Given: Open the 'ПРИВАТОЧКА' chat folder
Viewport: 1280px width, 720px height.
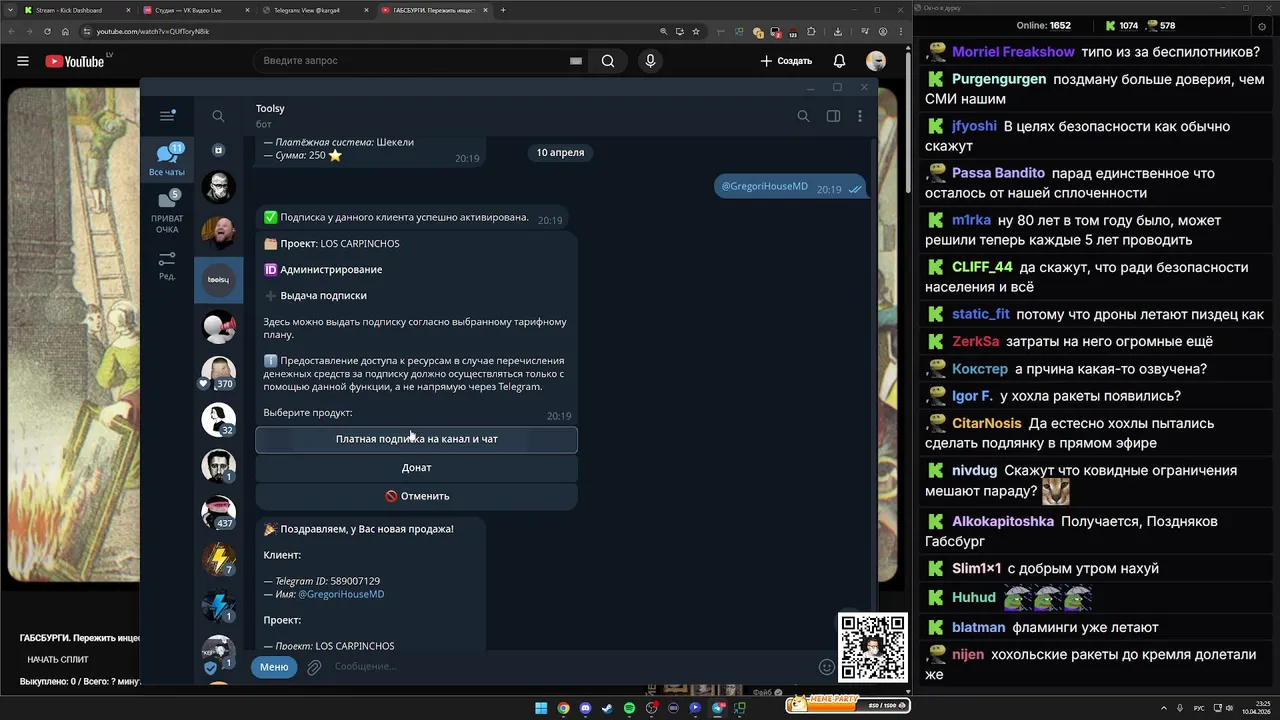Looking at the screenshot, I should [167, 212].
